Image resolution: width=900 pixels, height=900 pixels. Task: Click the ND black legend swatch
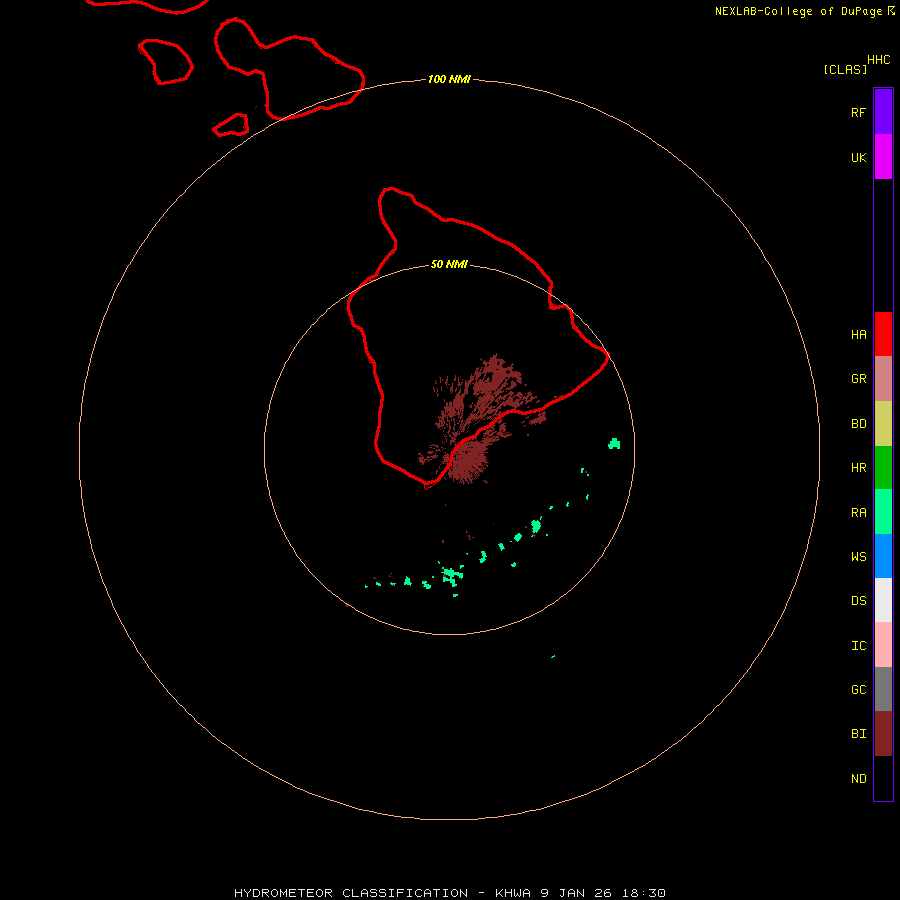(883, 778)
